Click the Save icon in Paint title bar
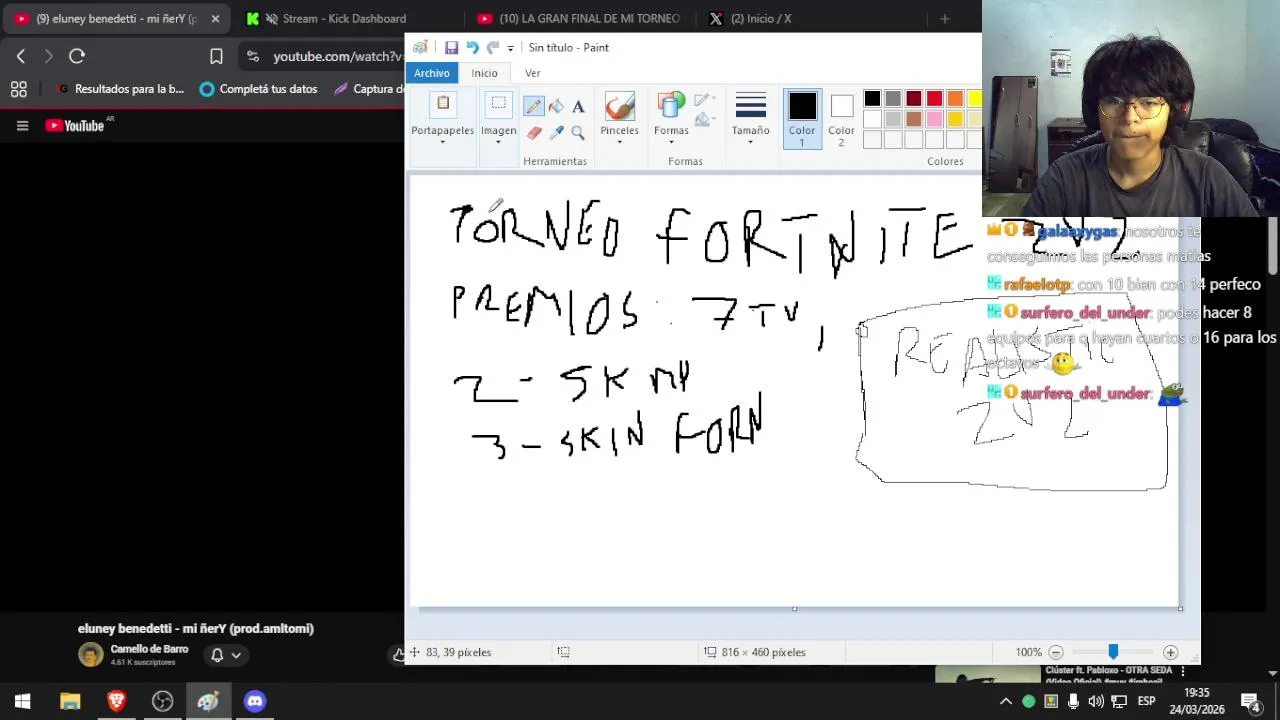The height and width of the screenshot is (720, 1280). pyautogui.click(x=451, y=47)
